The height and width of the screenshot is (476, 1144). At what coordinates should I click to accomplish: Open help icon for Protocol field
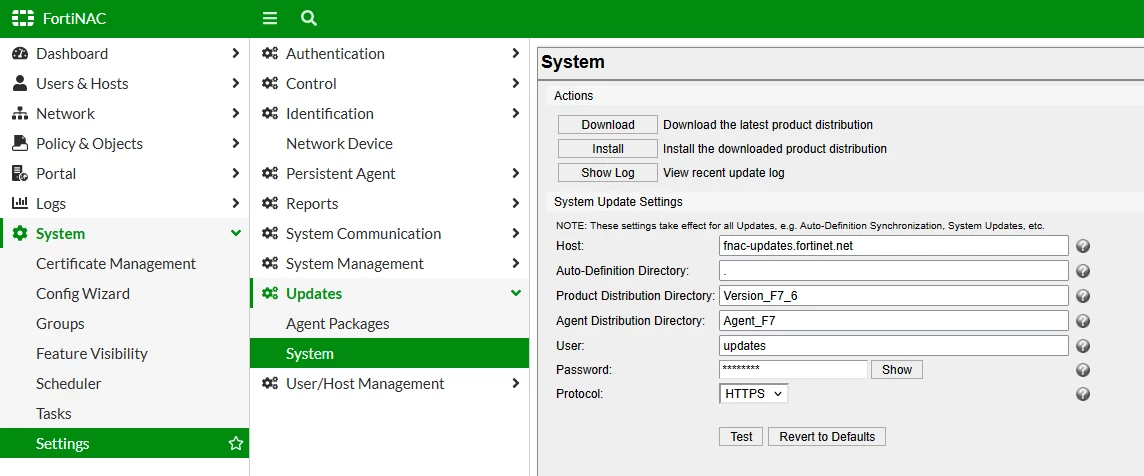point(1083,394)
